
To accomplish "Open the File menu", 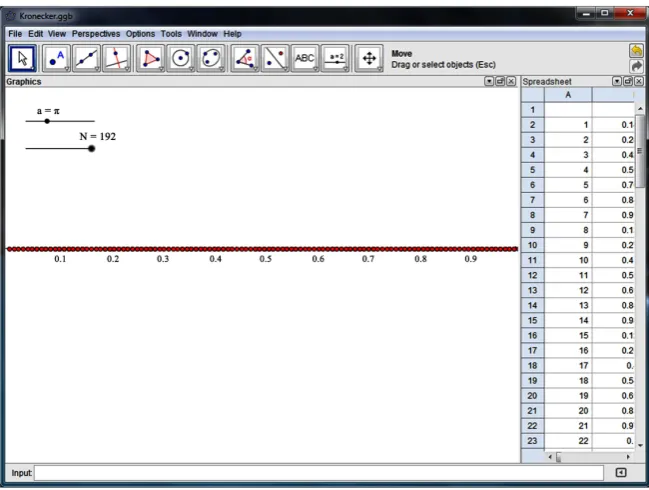I will click(15, 34).
